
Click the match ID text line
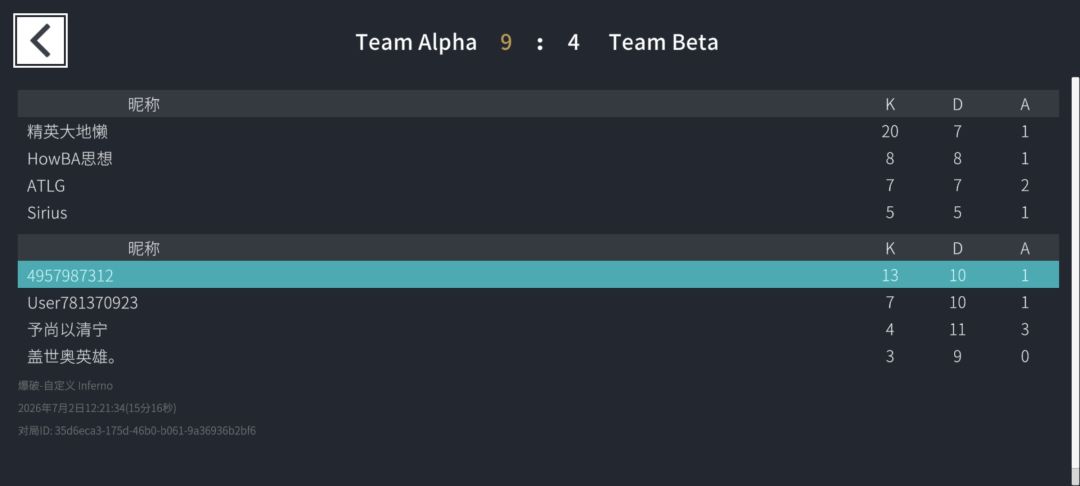tap(137, 431)
